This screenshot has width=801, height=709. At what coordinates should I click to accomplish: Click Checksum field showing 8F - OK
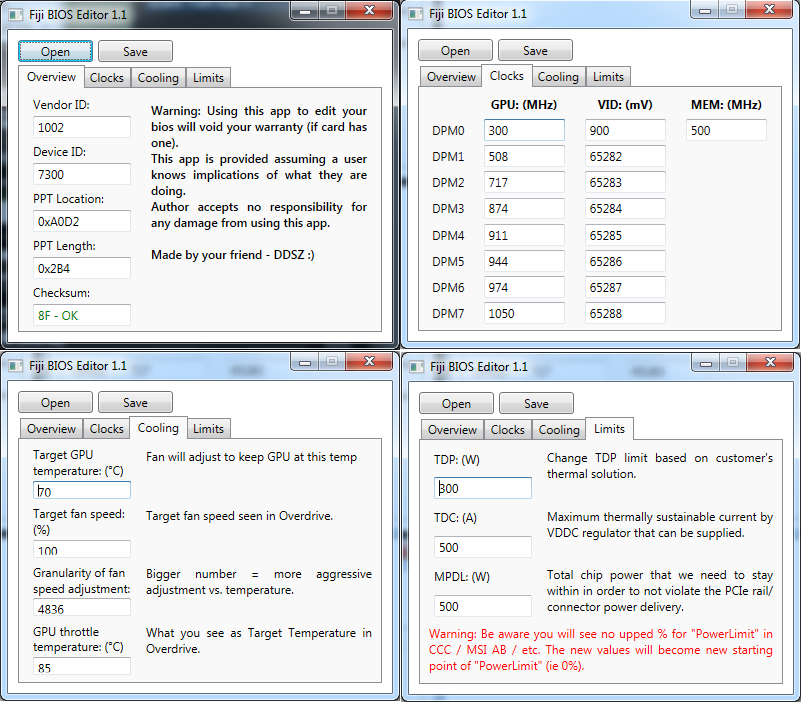click(x=82, y=315)
